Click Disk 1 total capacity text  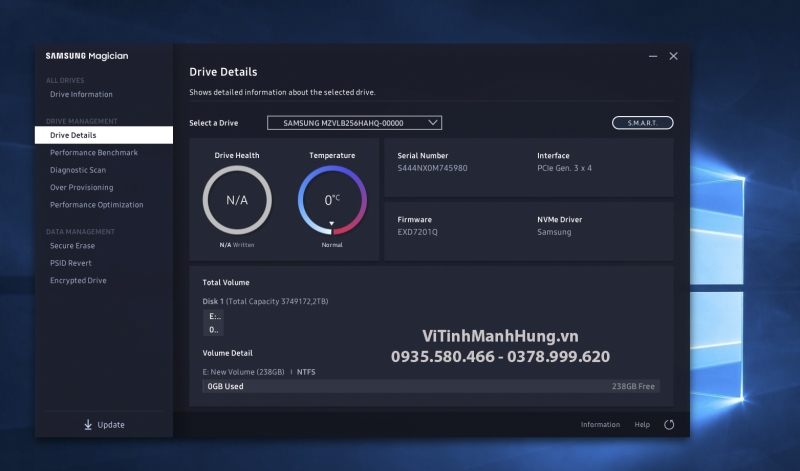(265, 302)
